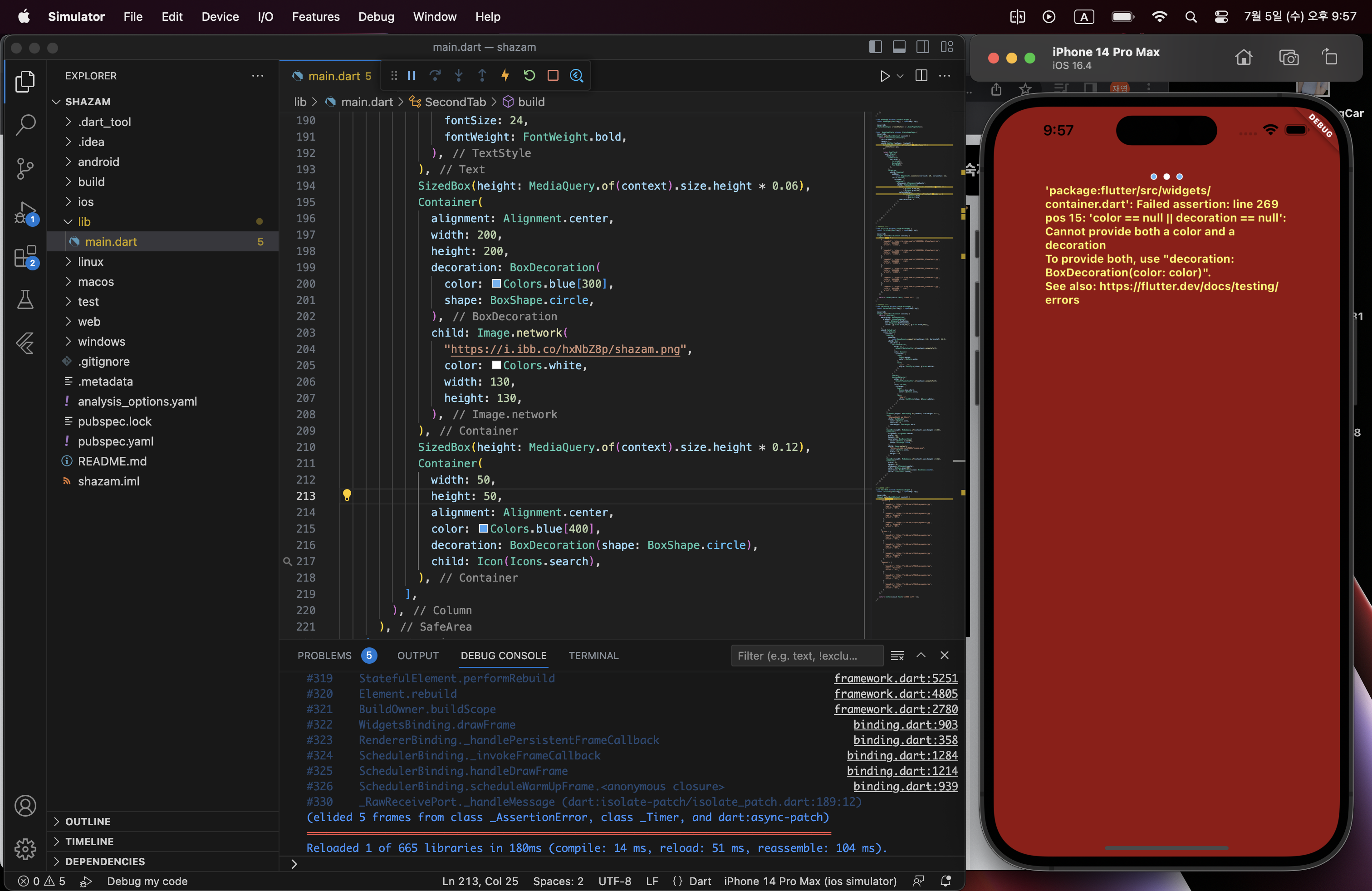1372x891 pixels.
Task: Switch to the OUTPUT panel tab
Action: [418, 655]
